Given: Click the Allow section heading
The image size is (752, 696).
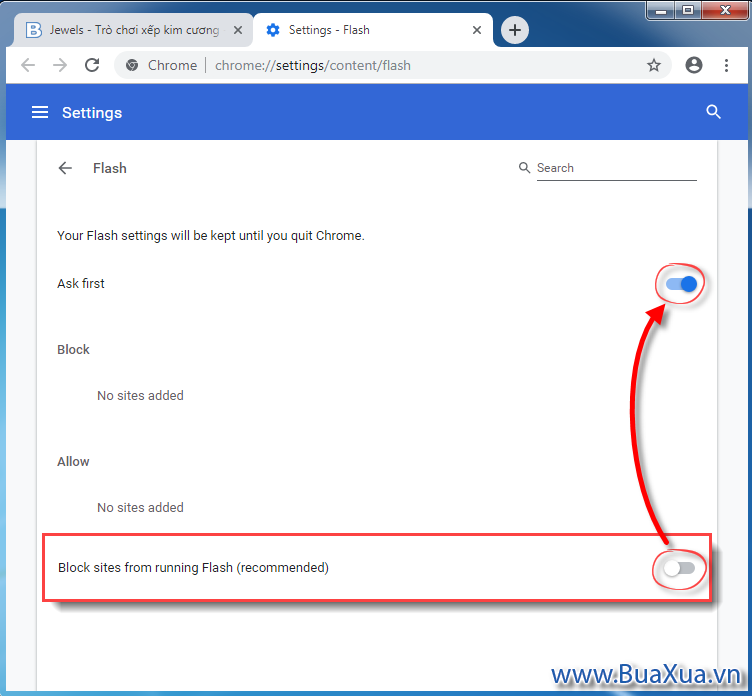Looking at the screenshot, I should tap(73, 461).
